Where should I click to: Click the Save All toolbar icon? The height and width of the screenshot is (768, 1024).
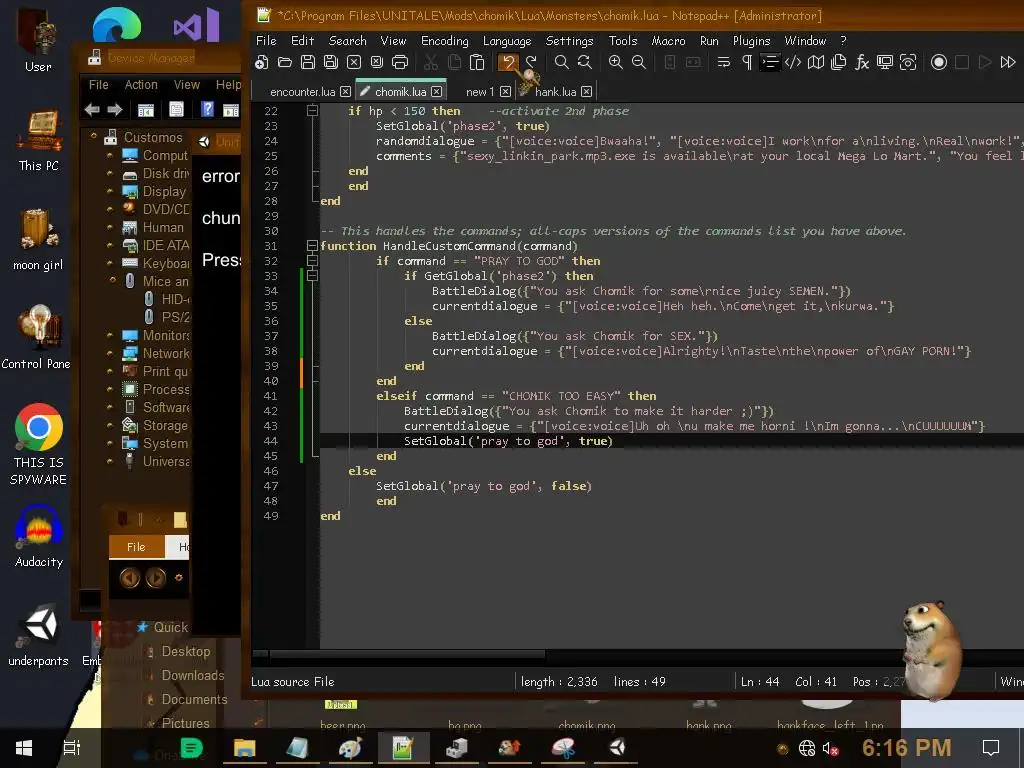330,62
